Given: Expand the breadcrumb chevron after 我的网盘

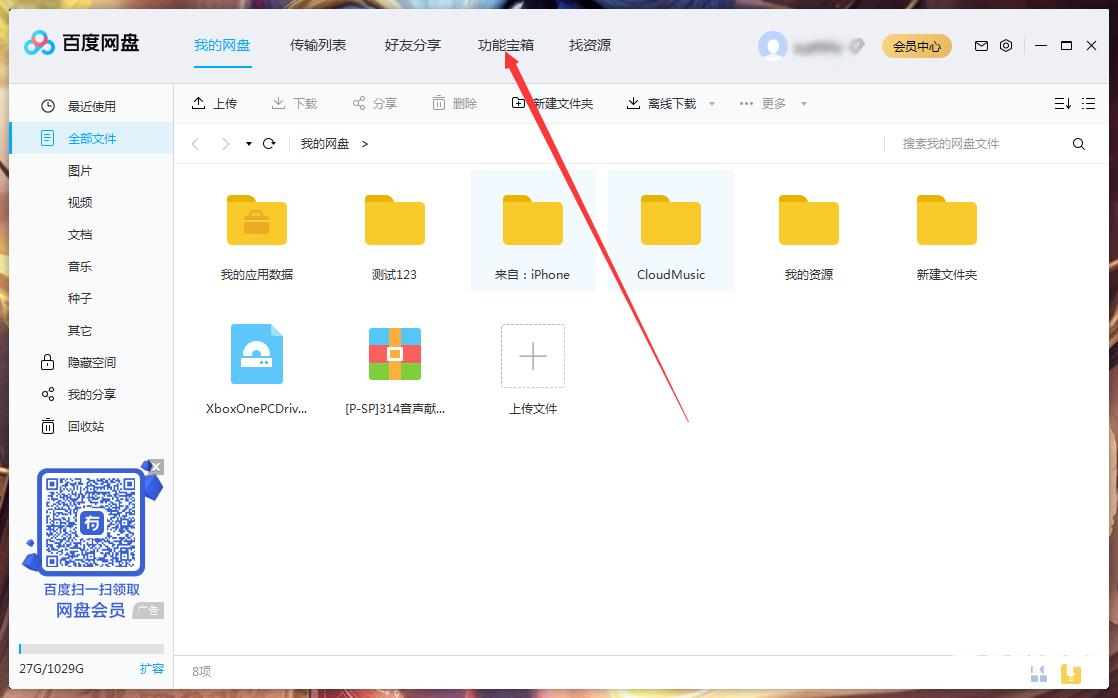Looking at the screenshot, I should 364,144.
